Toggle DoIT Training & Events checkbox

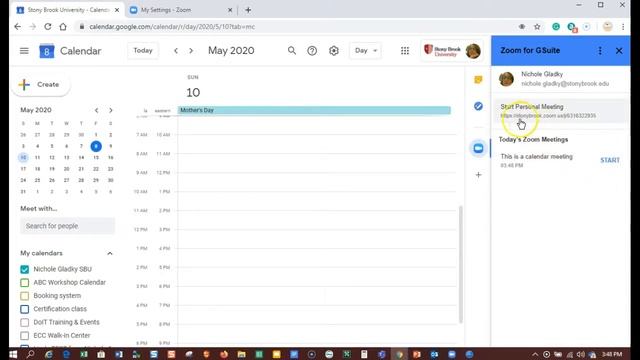24,322
